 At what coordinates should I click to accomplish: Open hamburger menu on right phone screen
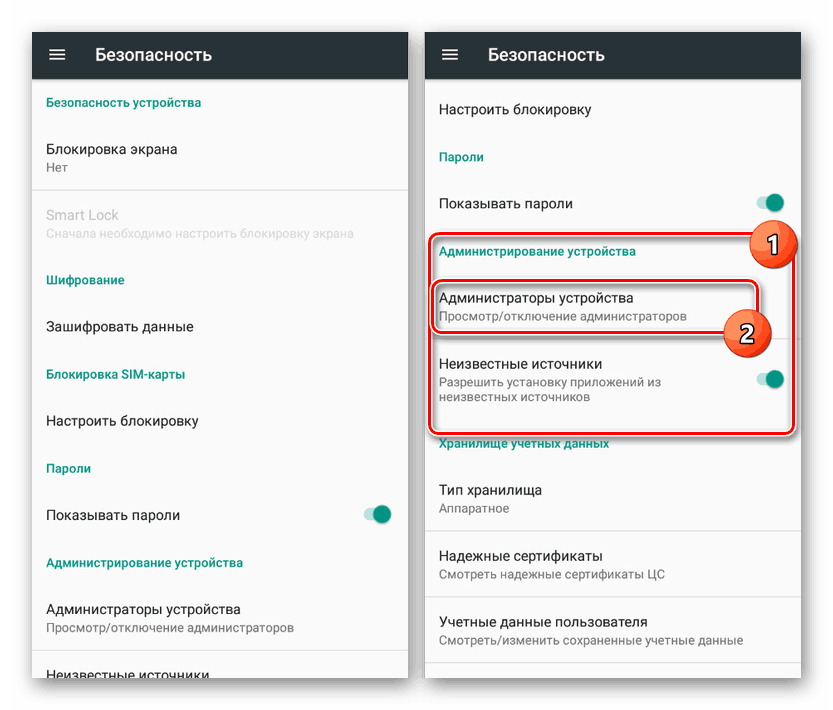[450, 55]
